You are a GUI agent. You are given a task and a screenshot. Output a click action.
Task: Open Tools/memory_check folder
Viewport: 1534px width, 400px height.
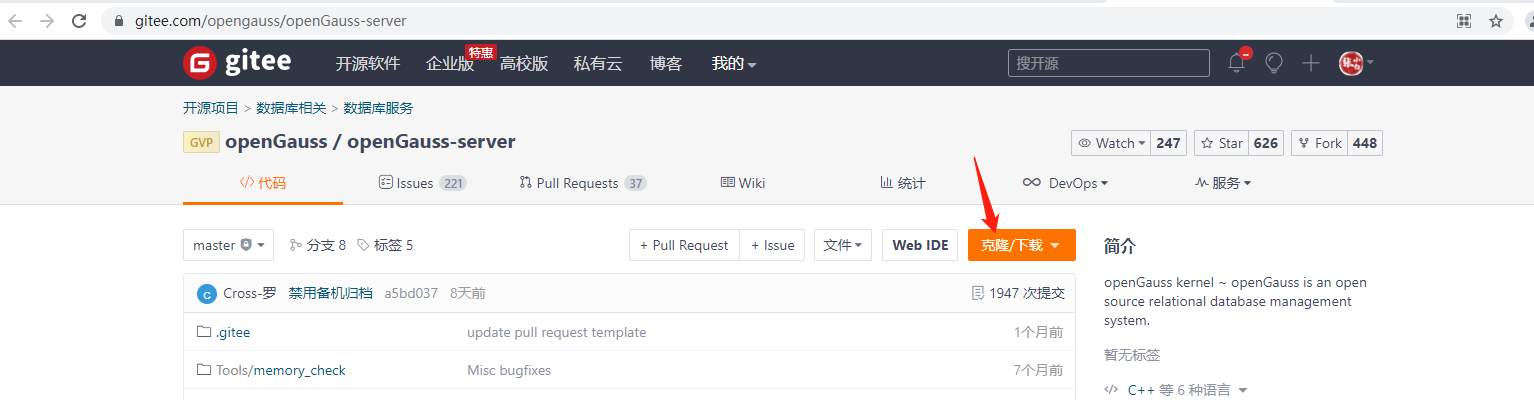(281, 370)
